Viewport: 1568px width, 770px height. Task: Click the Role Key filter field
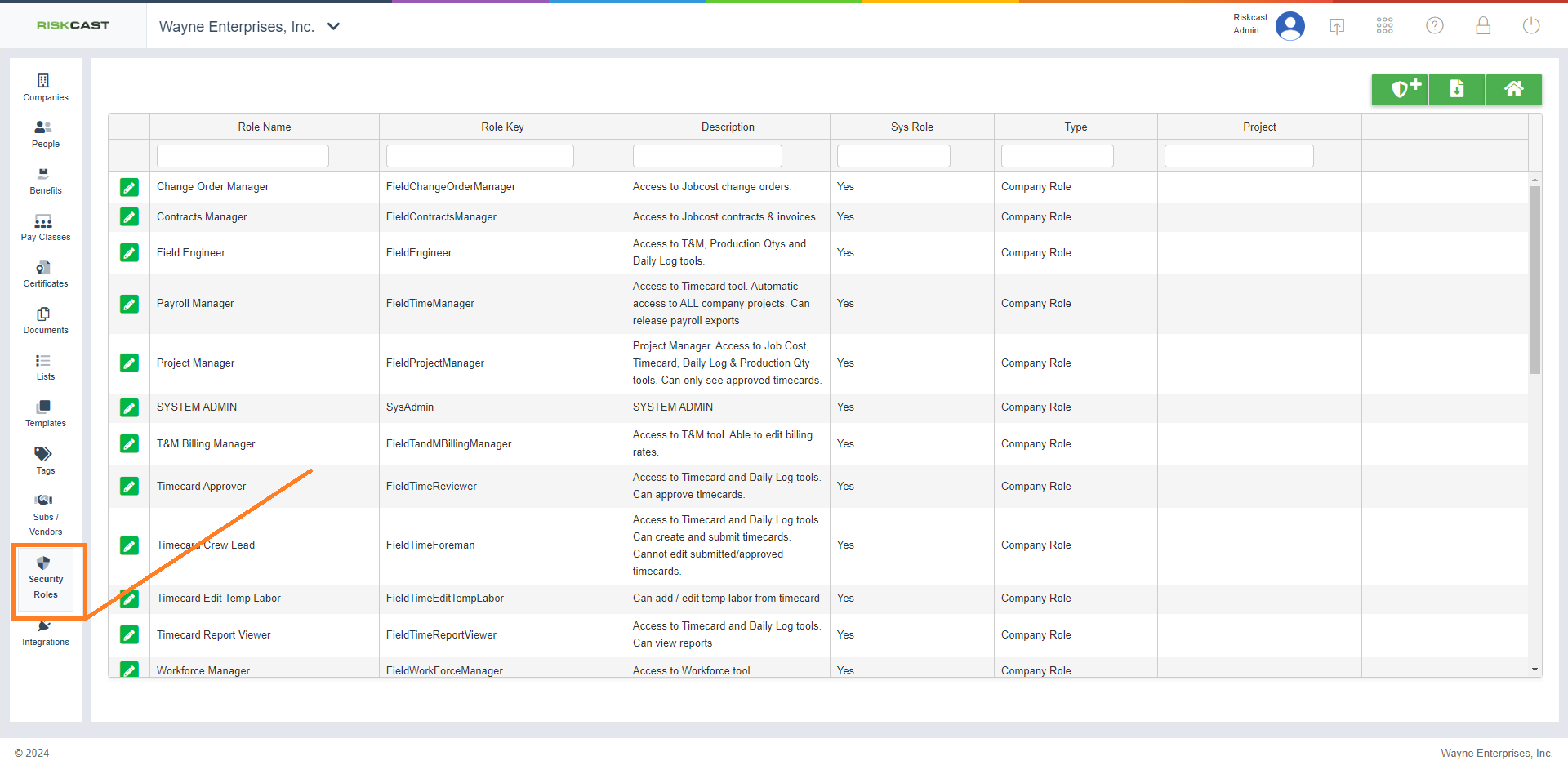[x=479, y=156]
